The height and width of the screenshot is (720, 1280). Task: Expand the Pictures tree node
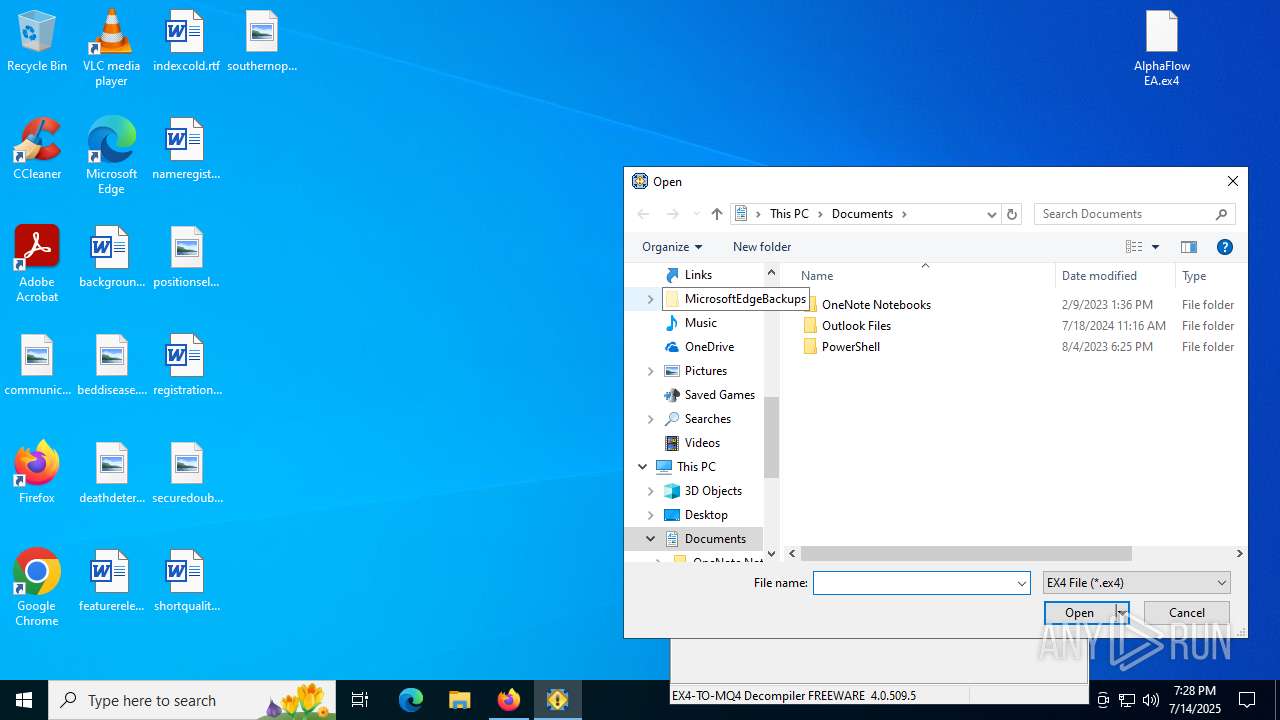click(x=650, y=371)
